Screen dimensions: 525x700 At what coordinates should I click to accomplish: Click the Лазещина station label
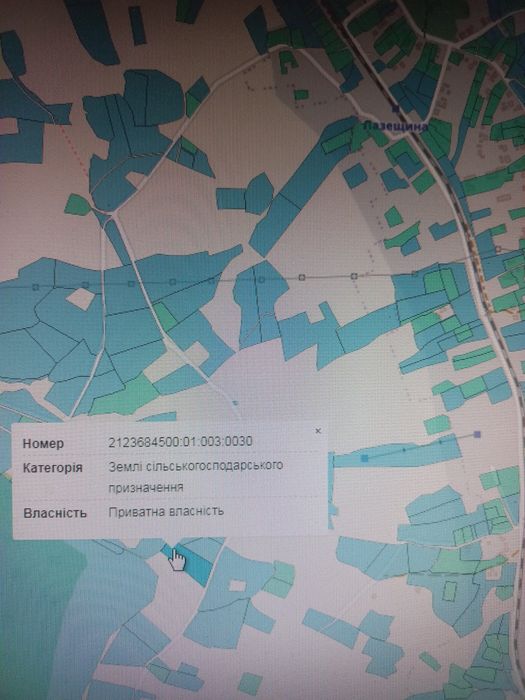click(396, 126)
